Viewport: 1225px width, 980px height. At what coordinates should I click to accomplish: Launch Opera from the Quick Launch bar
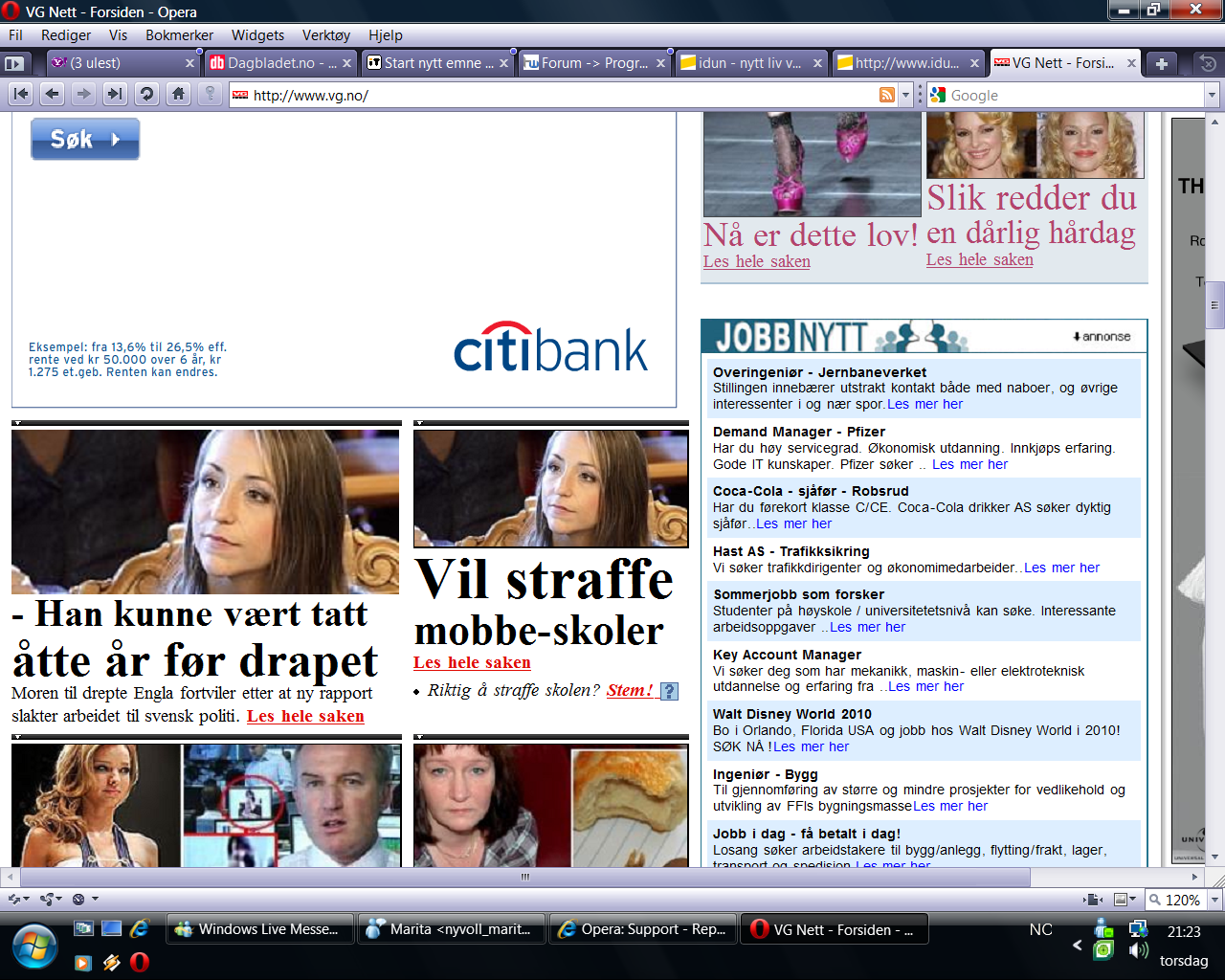click(x=140, y=962)
